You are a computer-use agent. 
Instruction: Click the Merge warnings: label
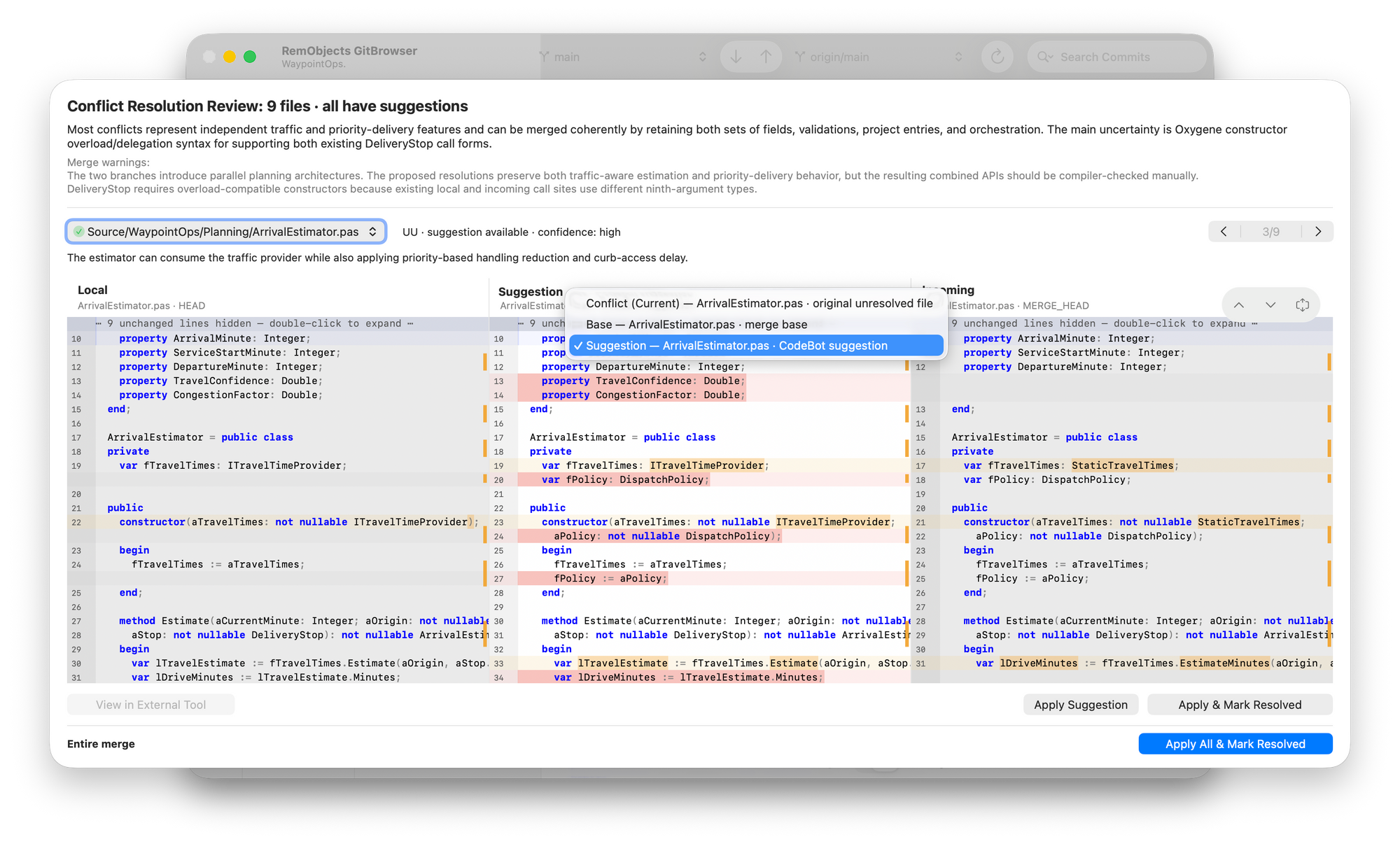click(108, 162)
